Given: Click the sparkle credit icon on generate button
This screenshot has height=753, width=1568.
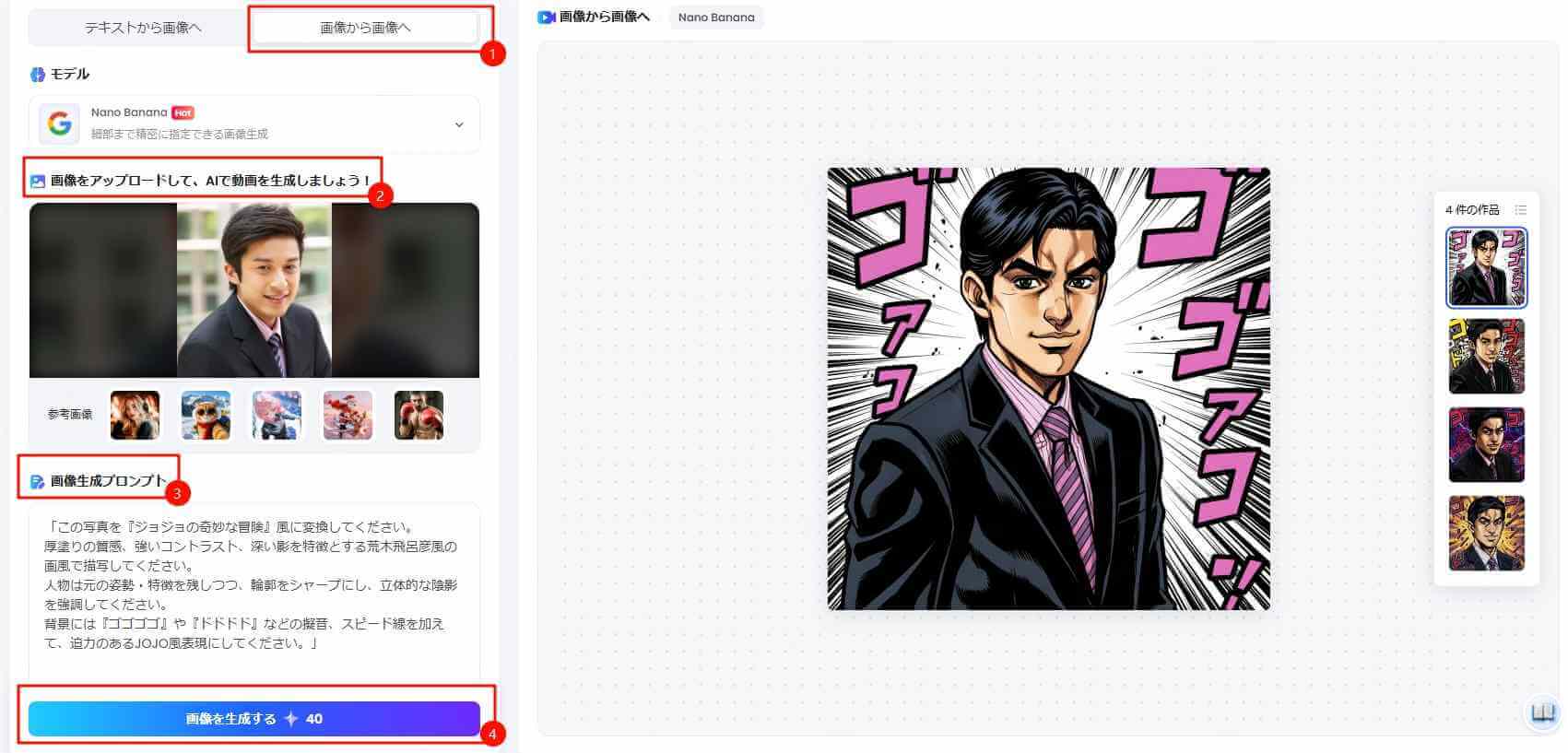Looking at the screenshot, I should (x=290, y=719).
